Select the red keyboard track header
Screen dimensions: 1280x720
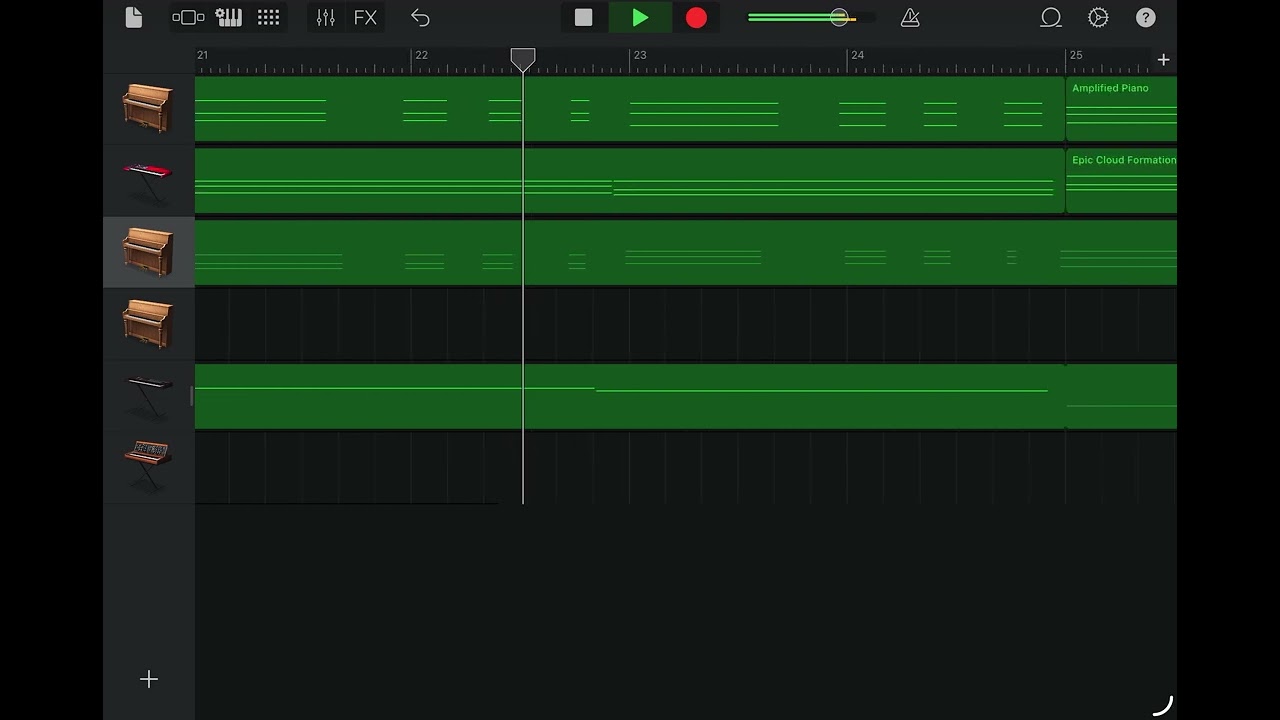coord(149,181)
